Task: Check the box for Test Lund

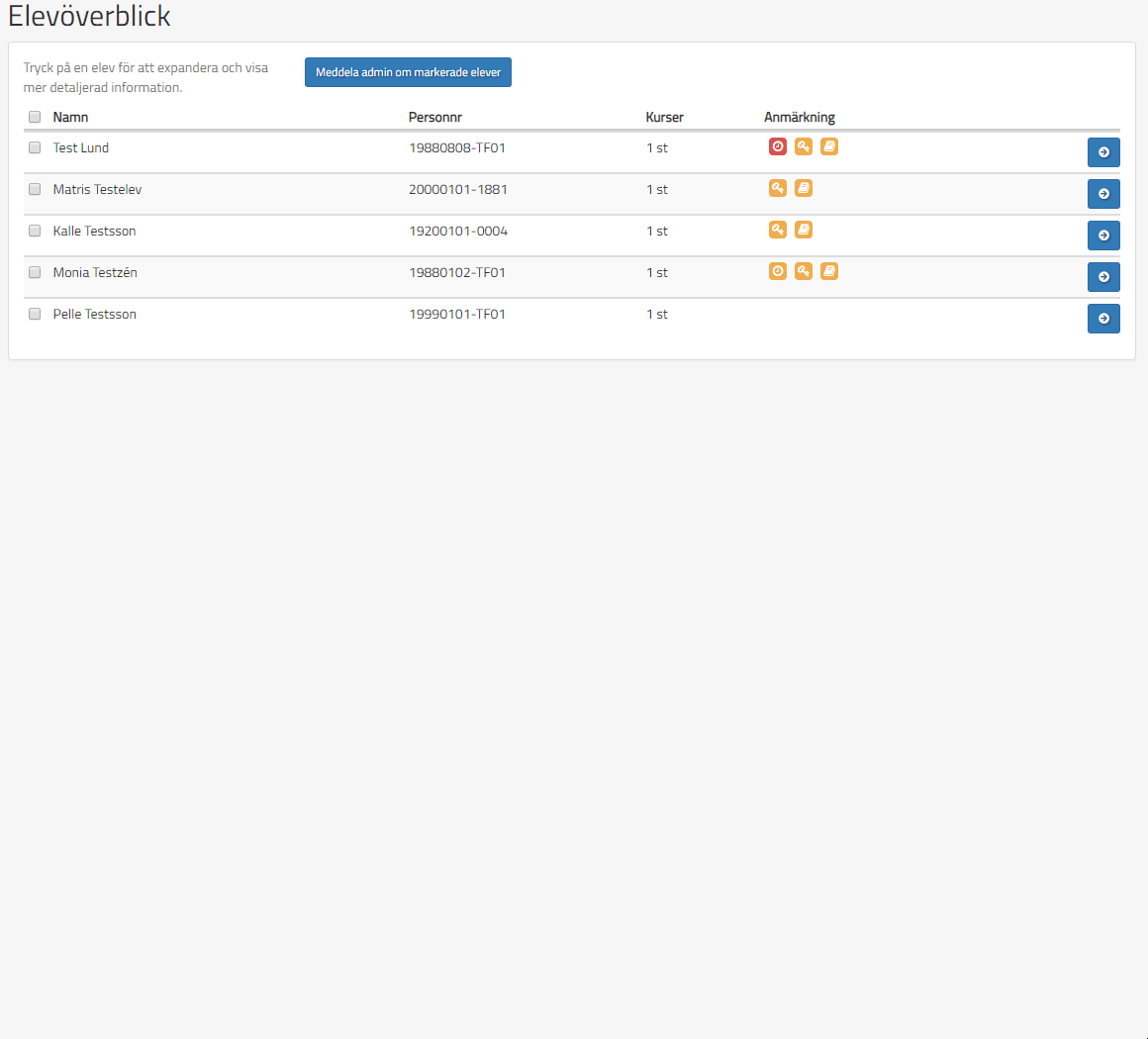Action: point(35,147)
